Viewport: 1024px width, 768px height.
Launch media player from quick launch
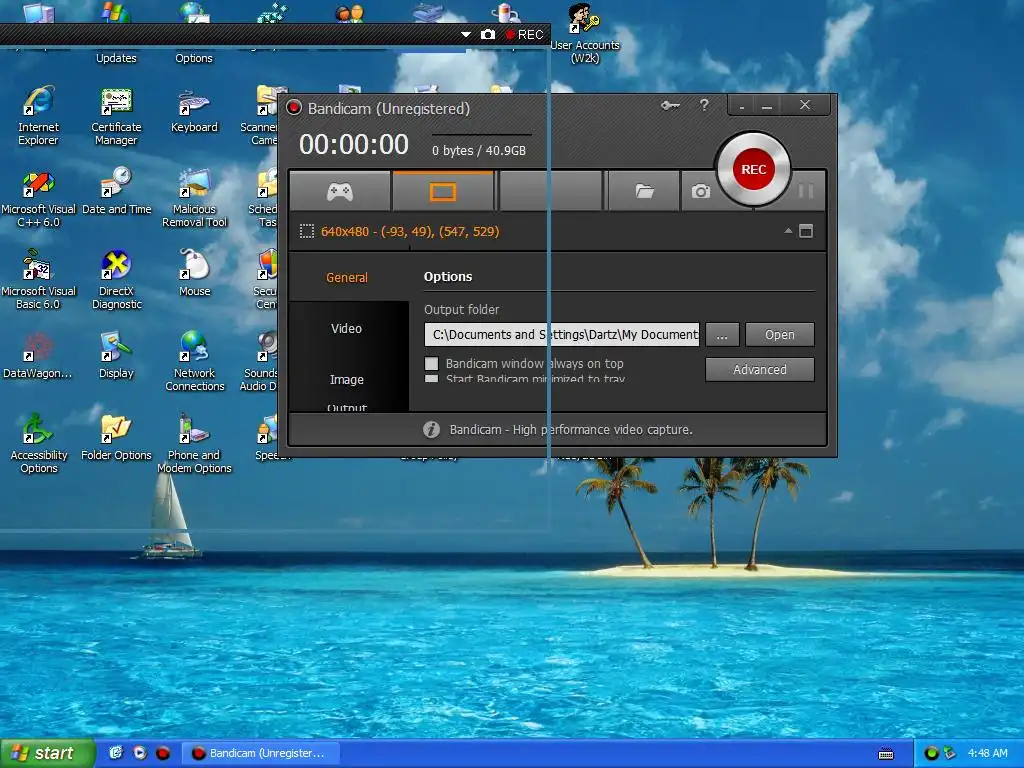pyautogui.click(x=140, y=753)
